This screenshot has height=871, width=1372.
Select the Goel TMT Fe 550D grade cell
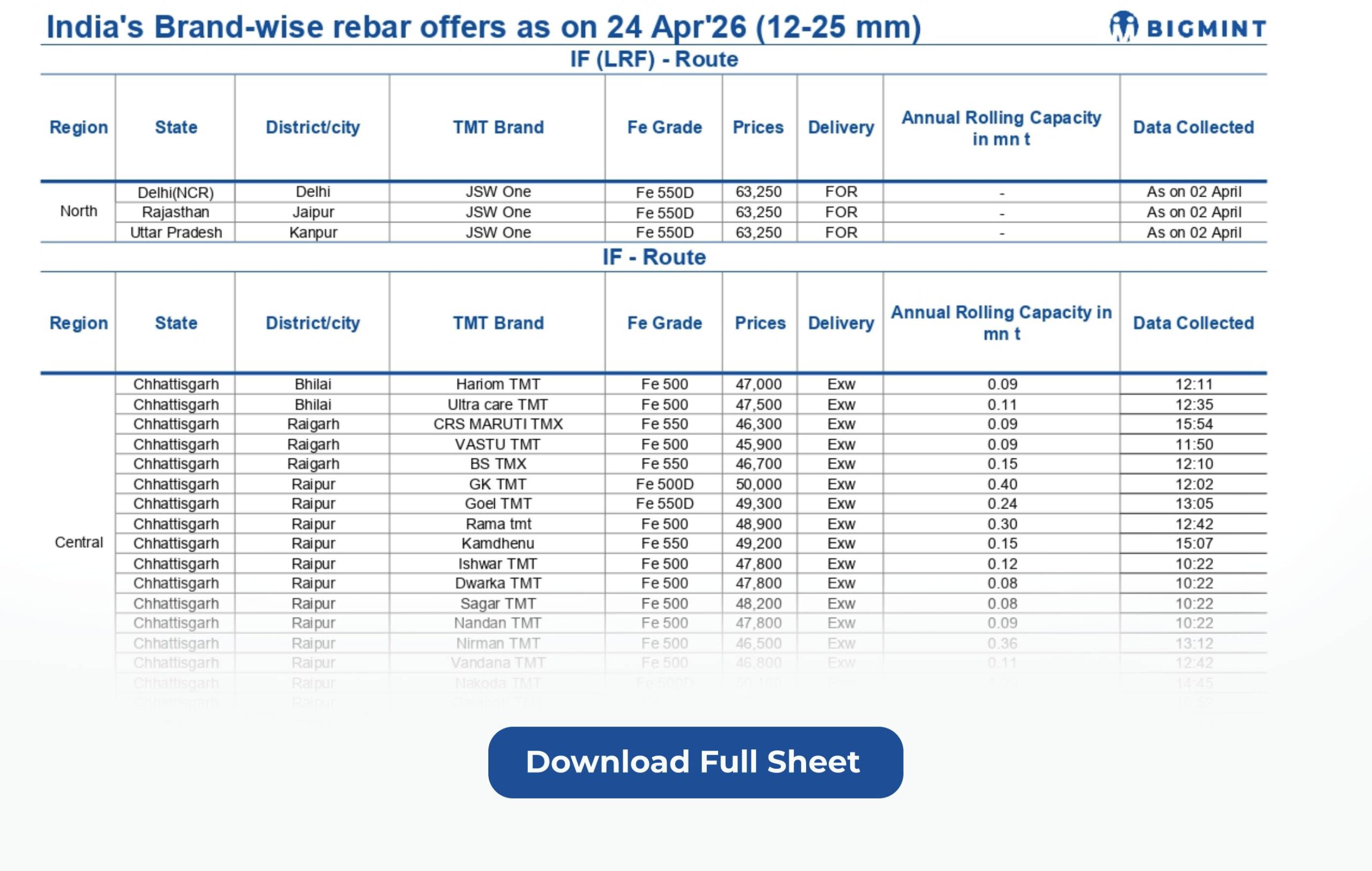click(x=664, y=504)
